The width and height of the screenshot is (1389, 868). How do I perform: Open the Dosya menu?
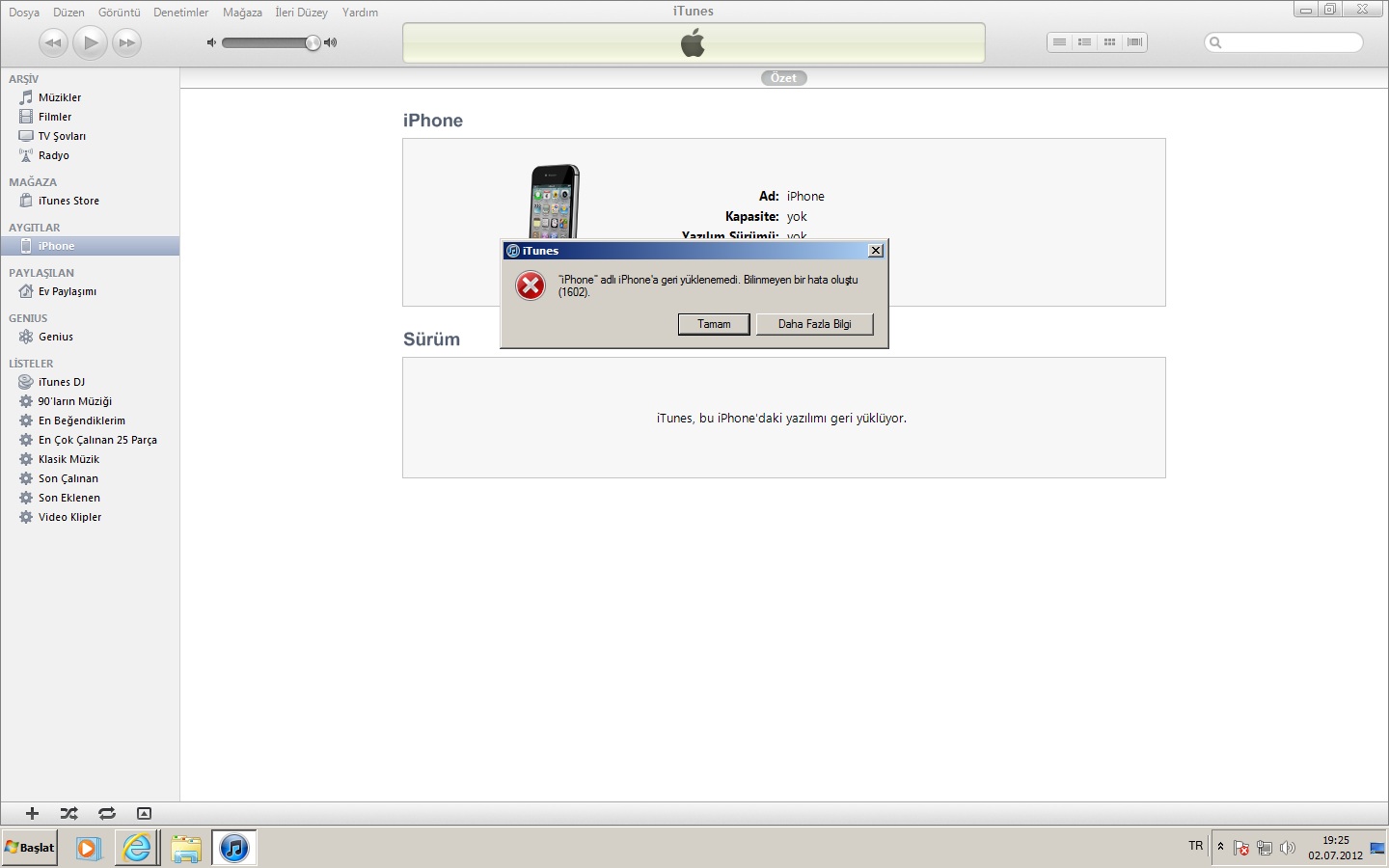[24, 13]
